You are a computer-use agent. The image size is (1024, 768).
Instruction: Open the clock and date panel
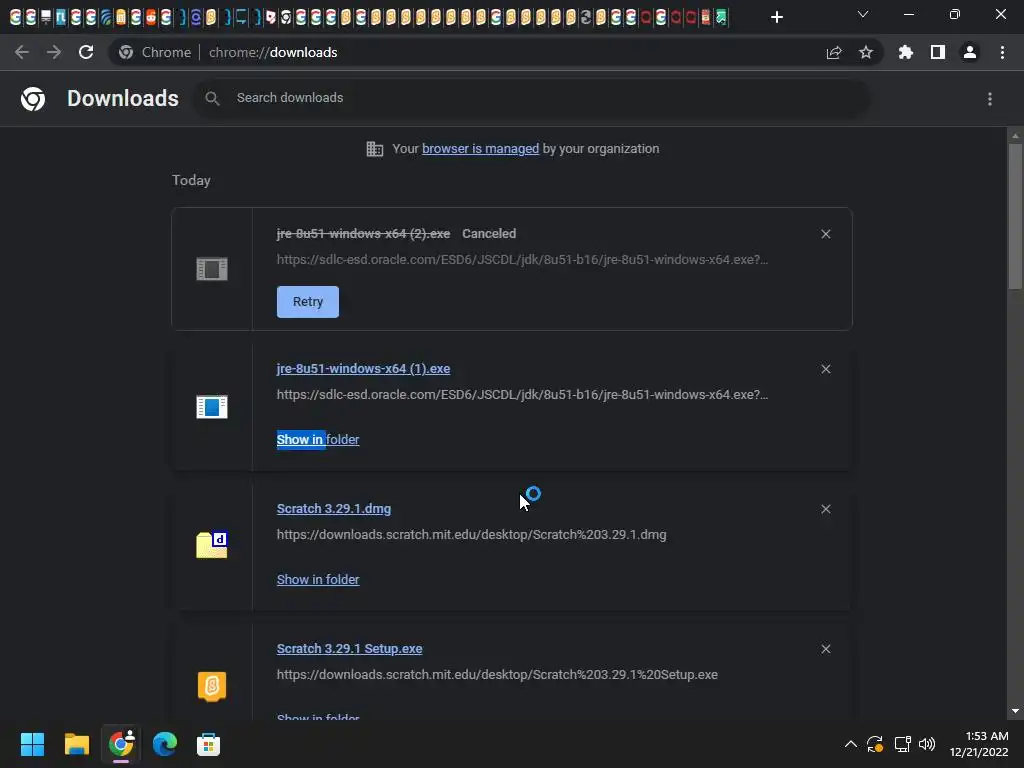(x=979, y=744)
